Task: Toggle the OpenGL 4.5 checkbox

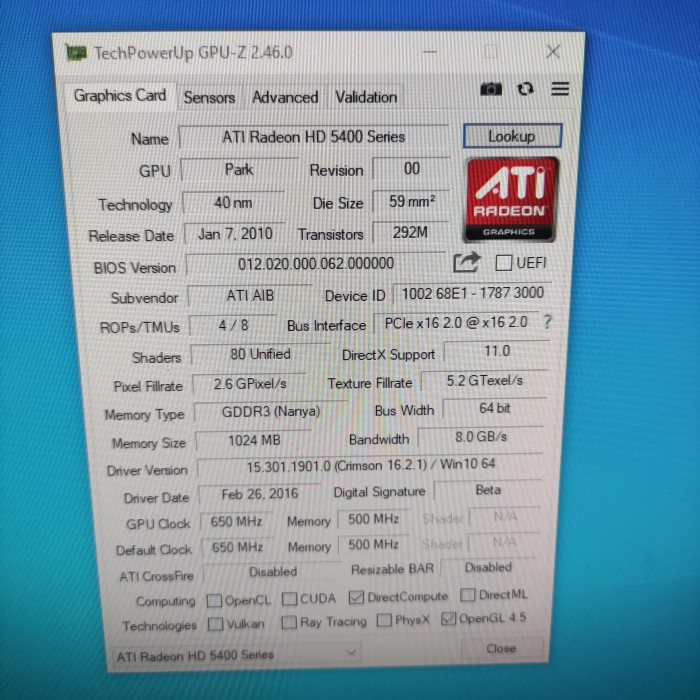Action: coord(448,619)
